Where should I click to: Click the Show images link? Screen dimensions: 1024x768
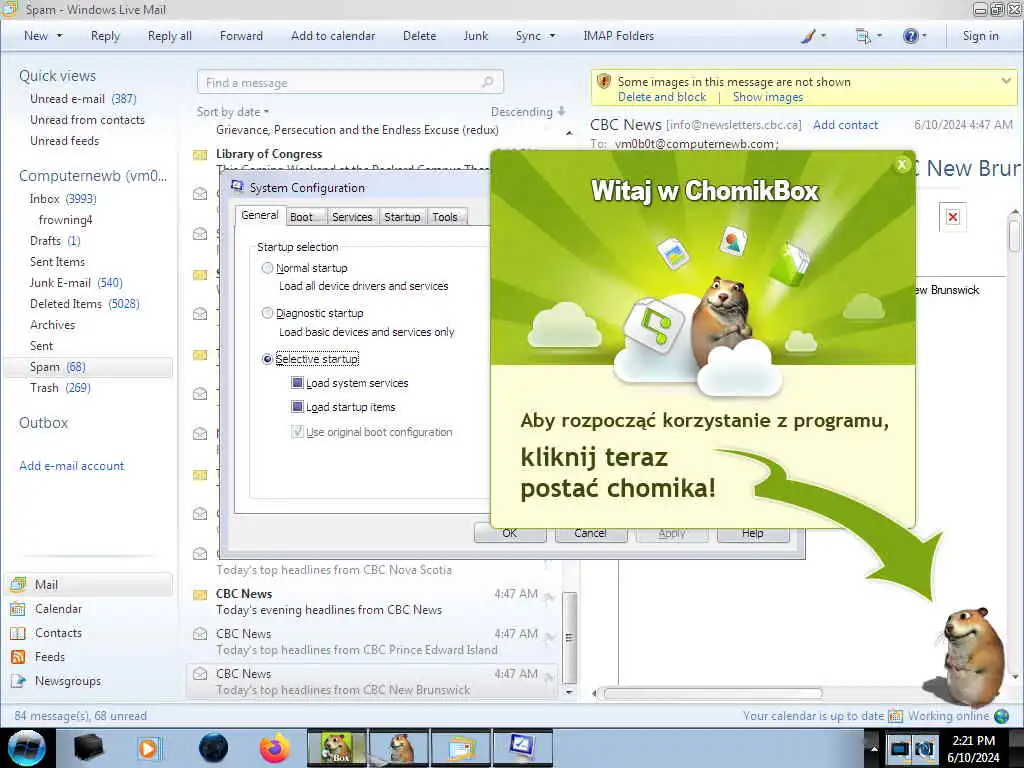(767, 97)
